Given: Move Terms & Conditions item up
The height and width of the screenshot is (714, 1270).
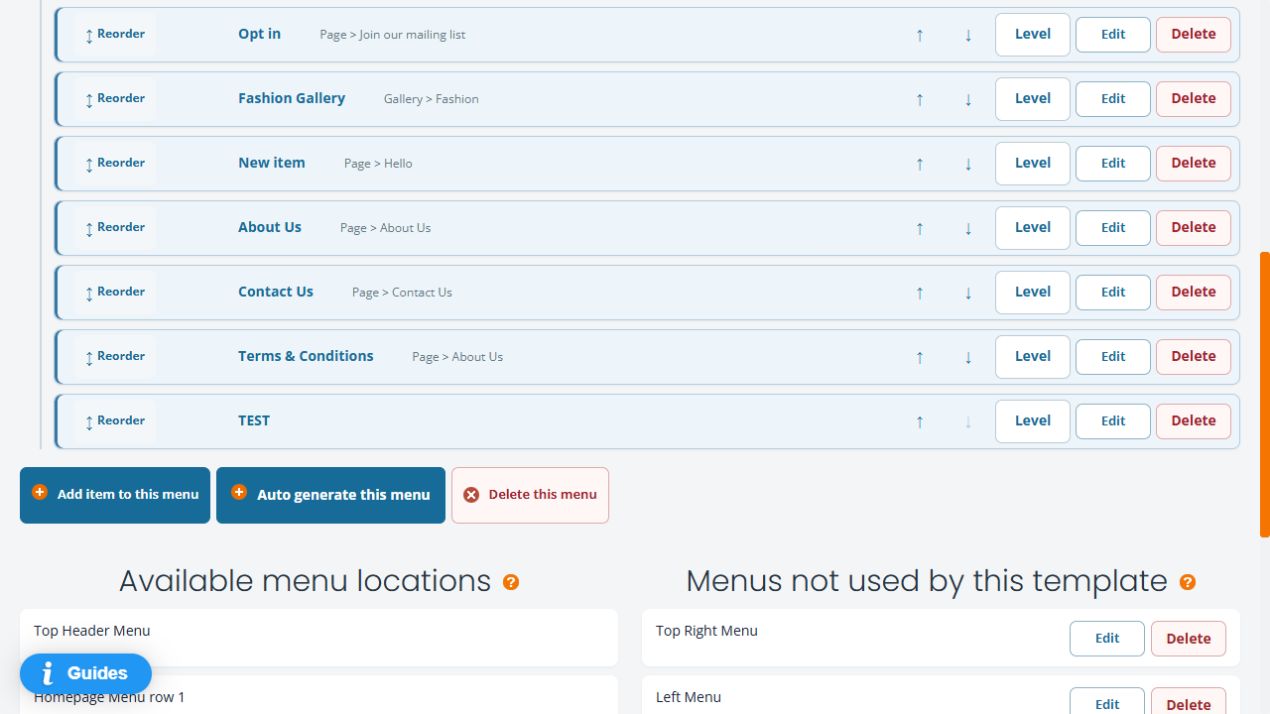Looking at the screenshot, I should 920,357.
